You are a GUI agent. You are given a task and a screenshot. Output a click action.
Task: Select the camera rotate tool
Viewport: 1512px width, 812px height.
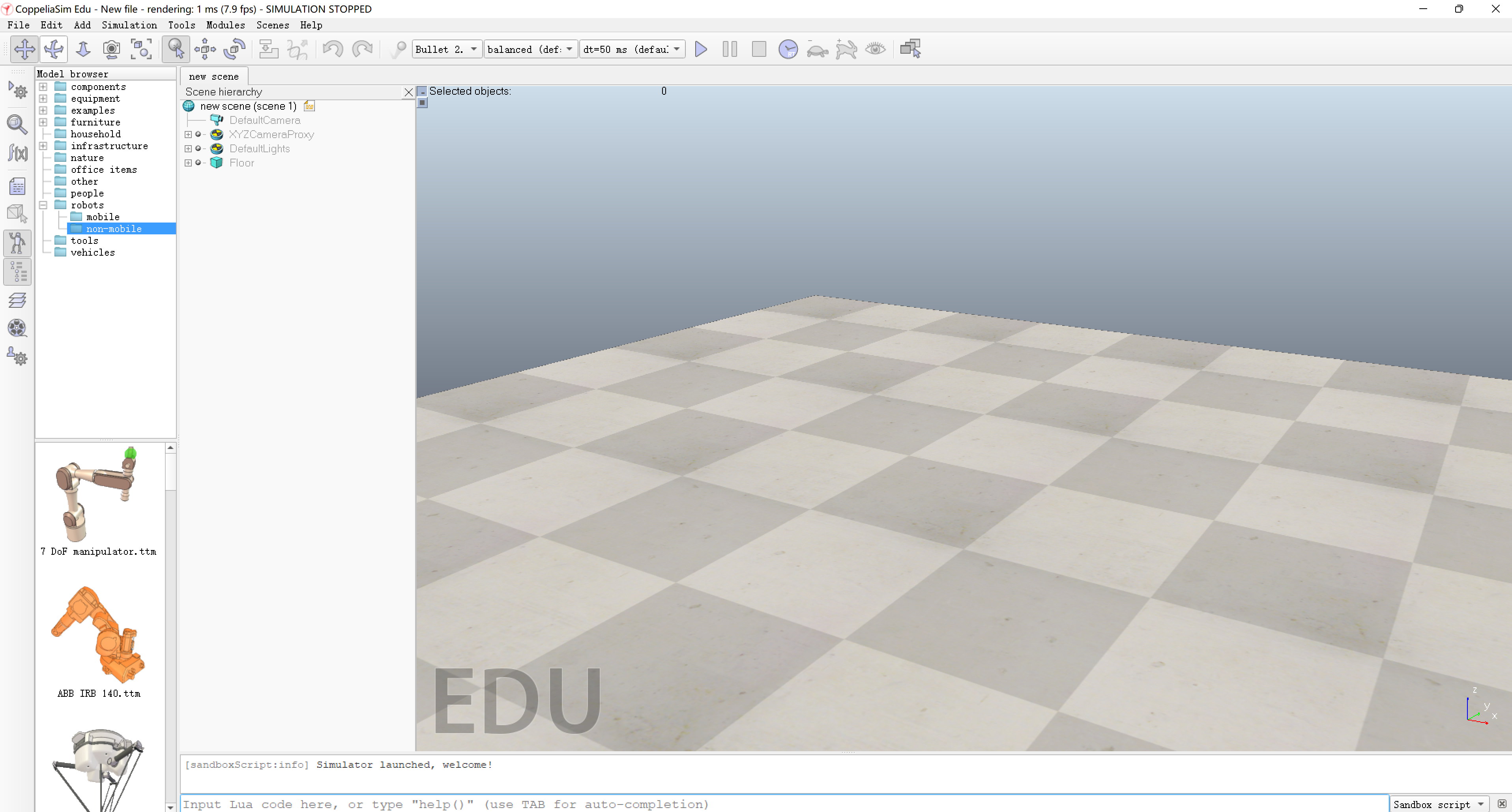53,49
